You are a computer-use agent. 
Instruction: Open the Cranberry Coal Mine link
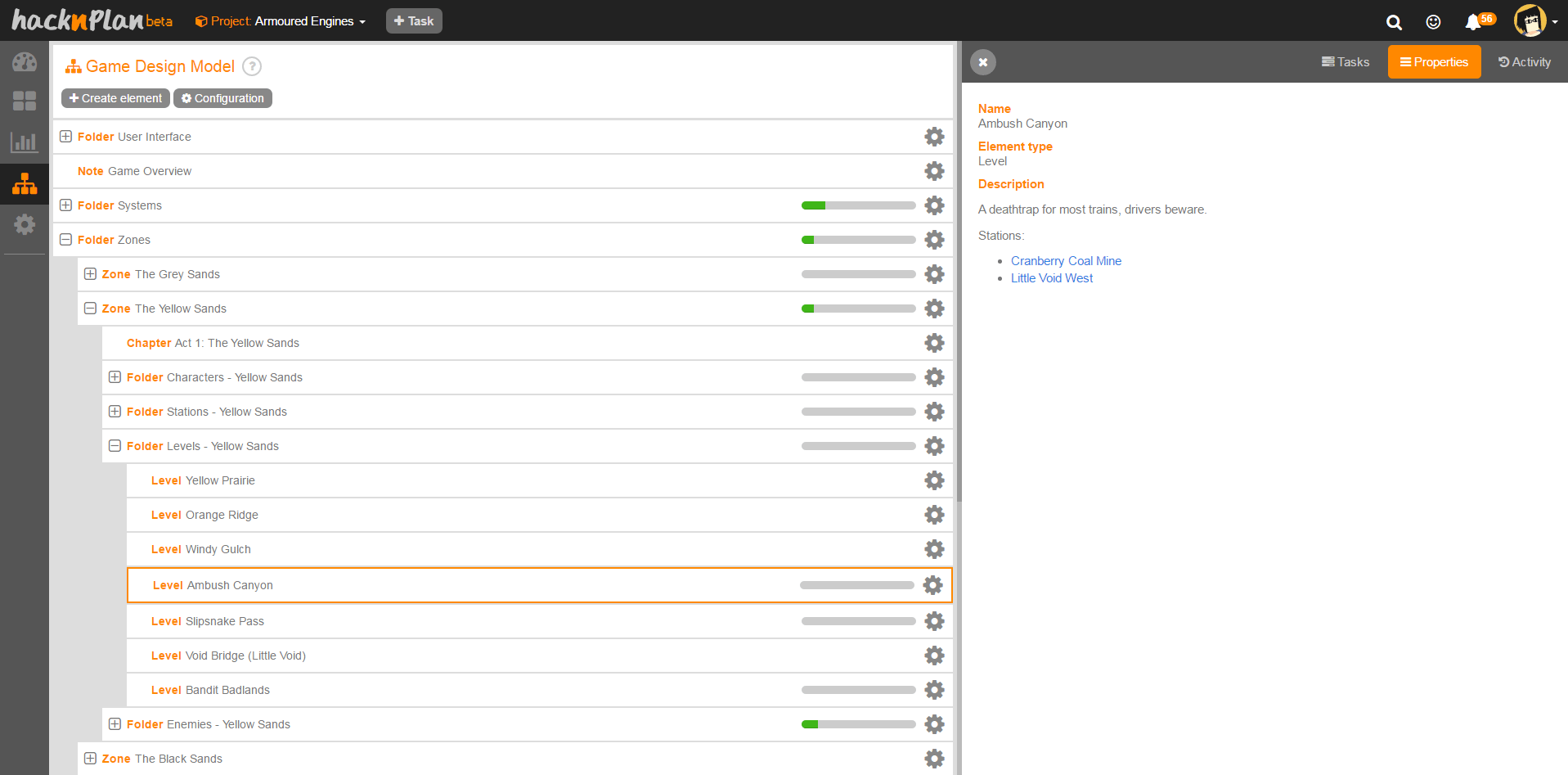pyautogui.click(x=1066, y=261)
